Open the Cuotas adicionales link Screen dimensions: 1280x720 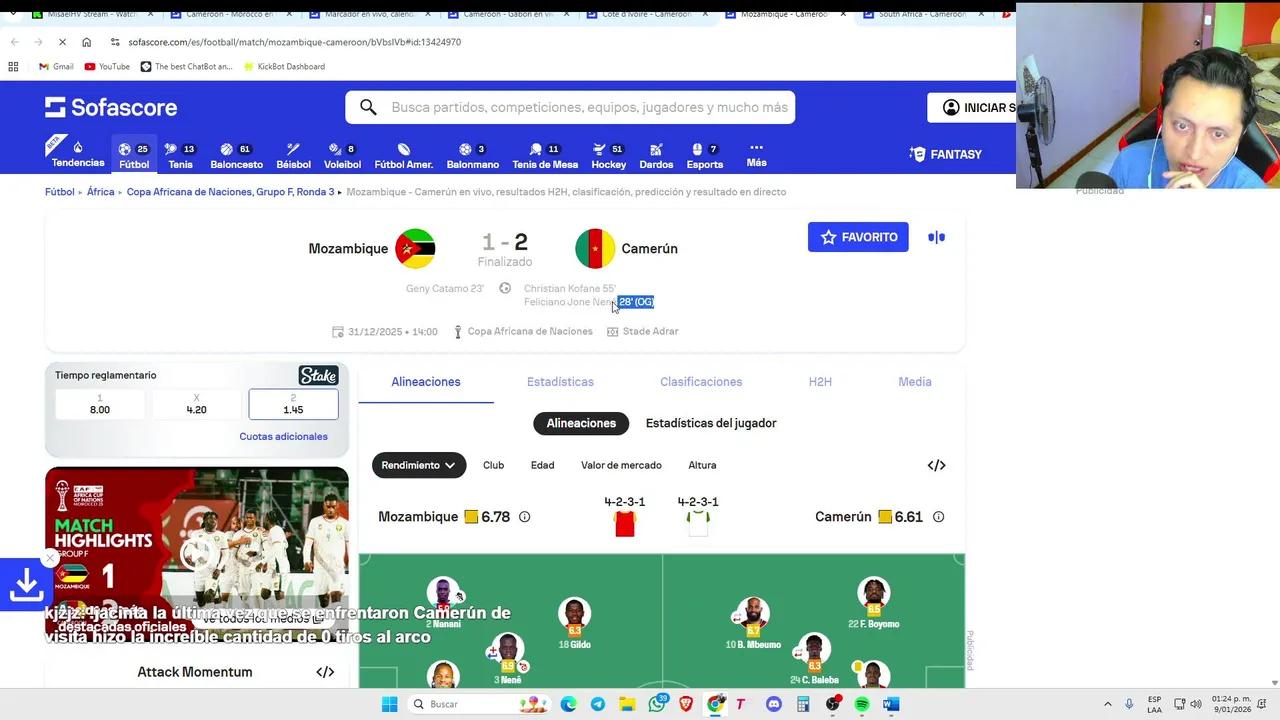[x=283, y=437]
